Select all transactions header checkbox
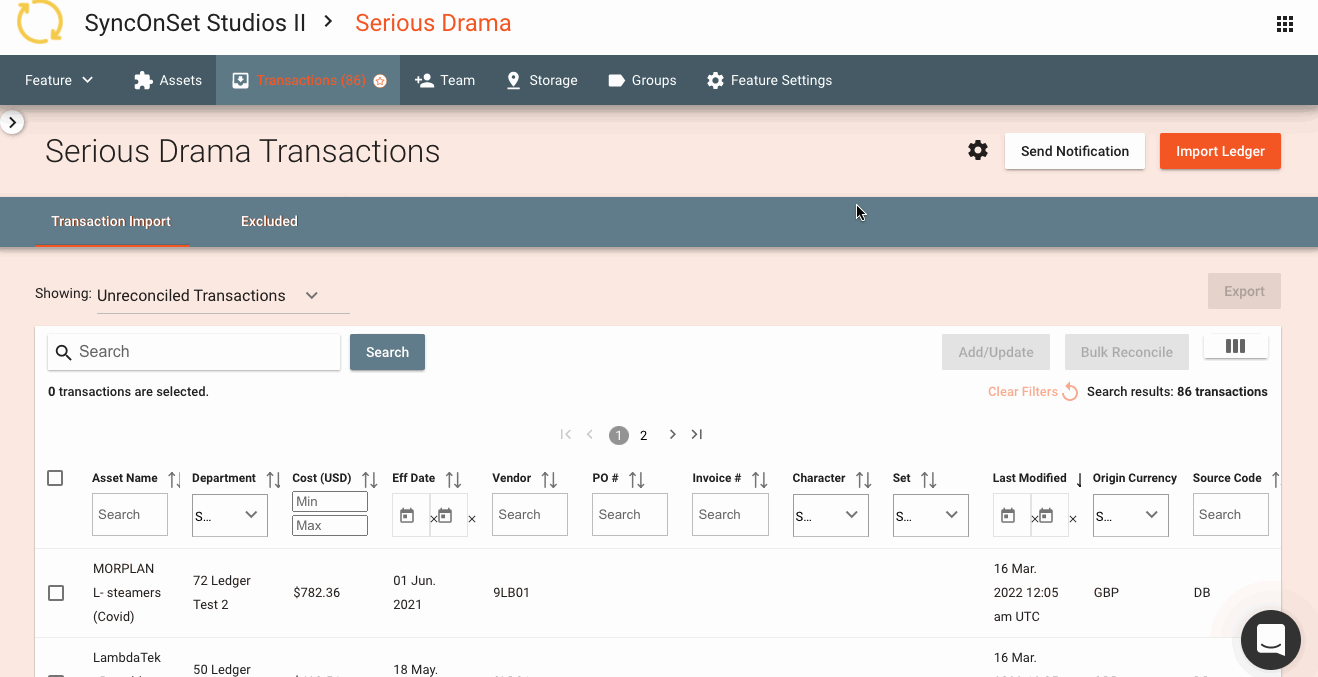The height and width of the screenshot is (677, 1318). [x=55, y=478]
